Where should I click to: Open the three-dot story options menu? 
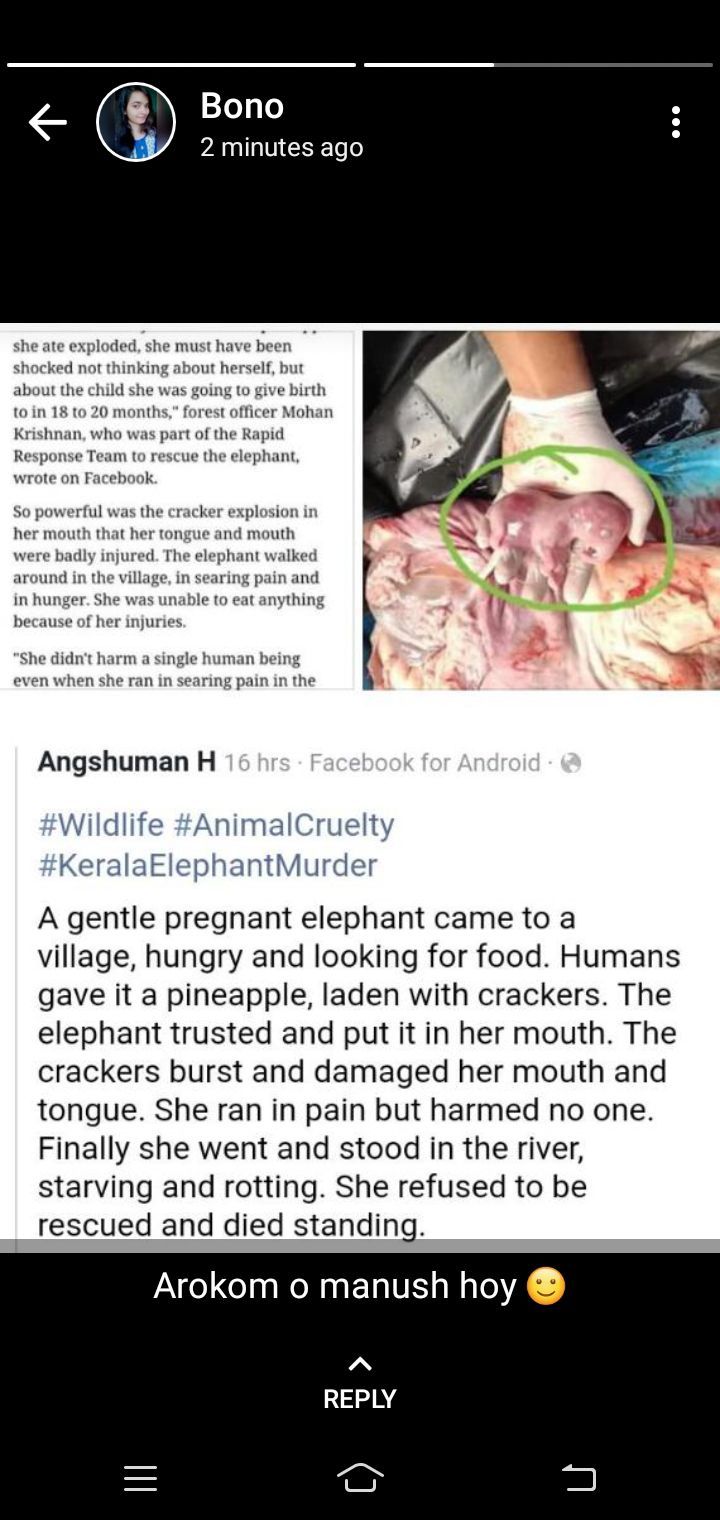point(676,122)
